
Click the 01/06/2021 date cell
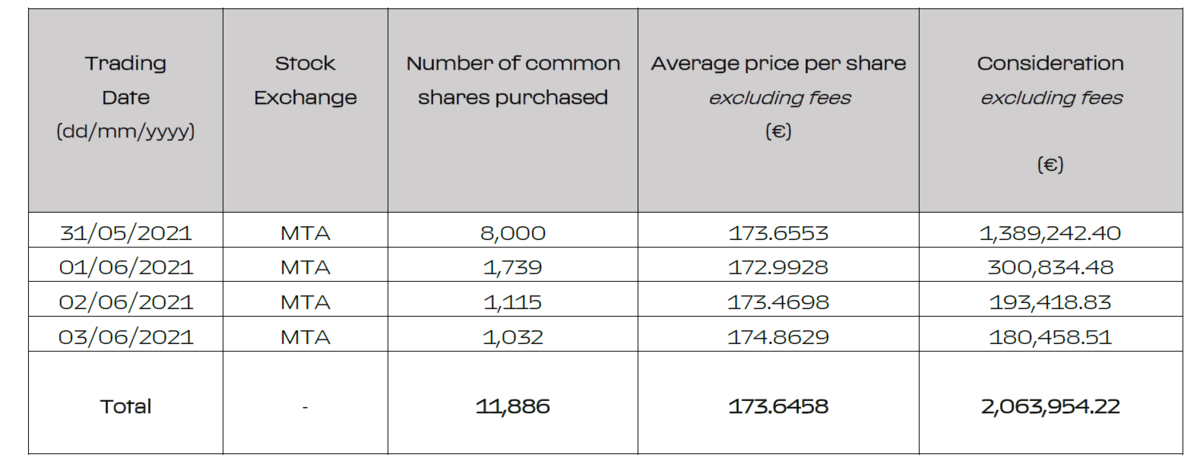[126, 268]
